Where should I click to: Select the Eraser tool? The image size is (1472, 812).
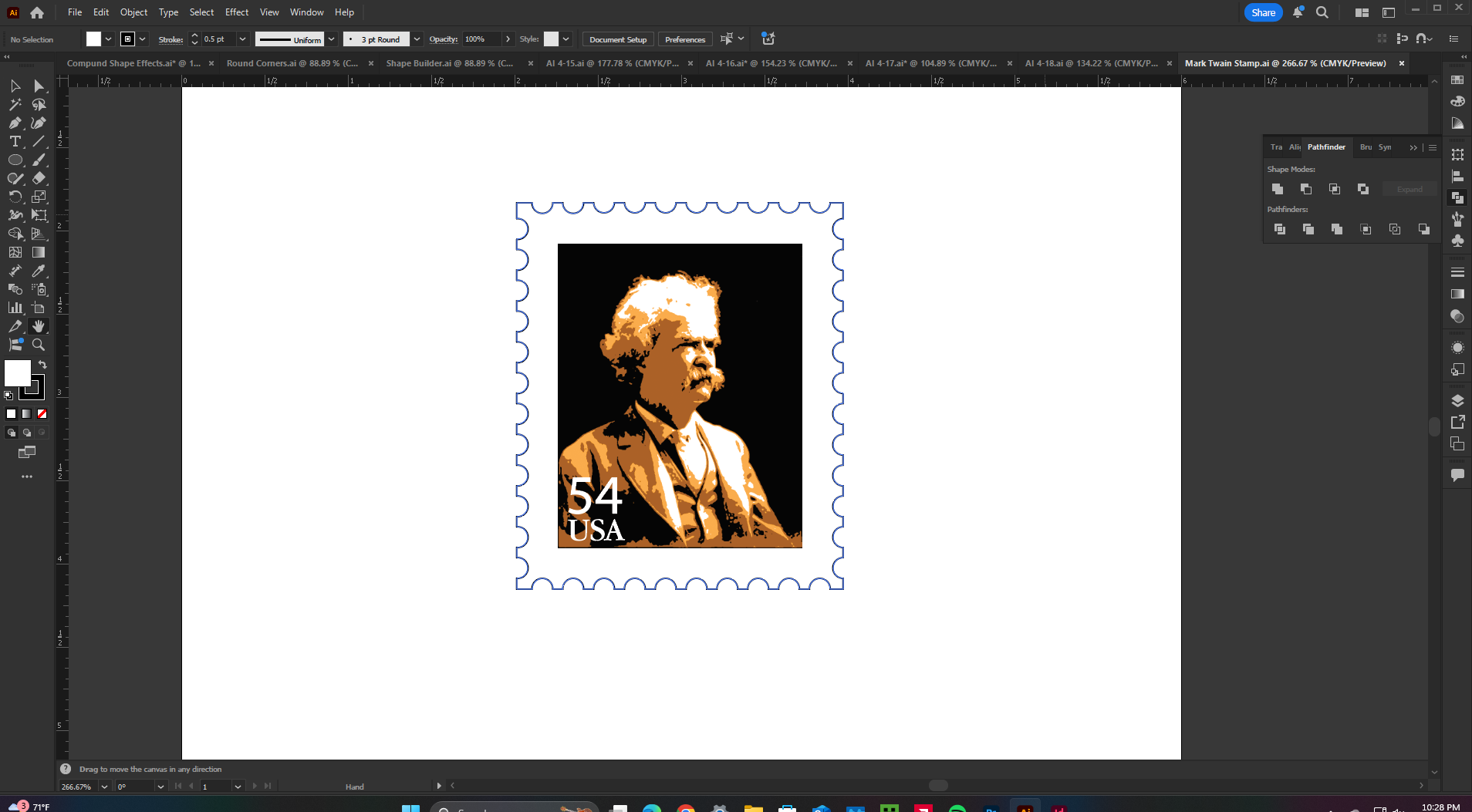coord(39,178)
